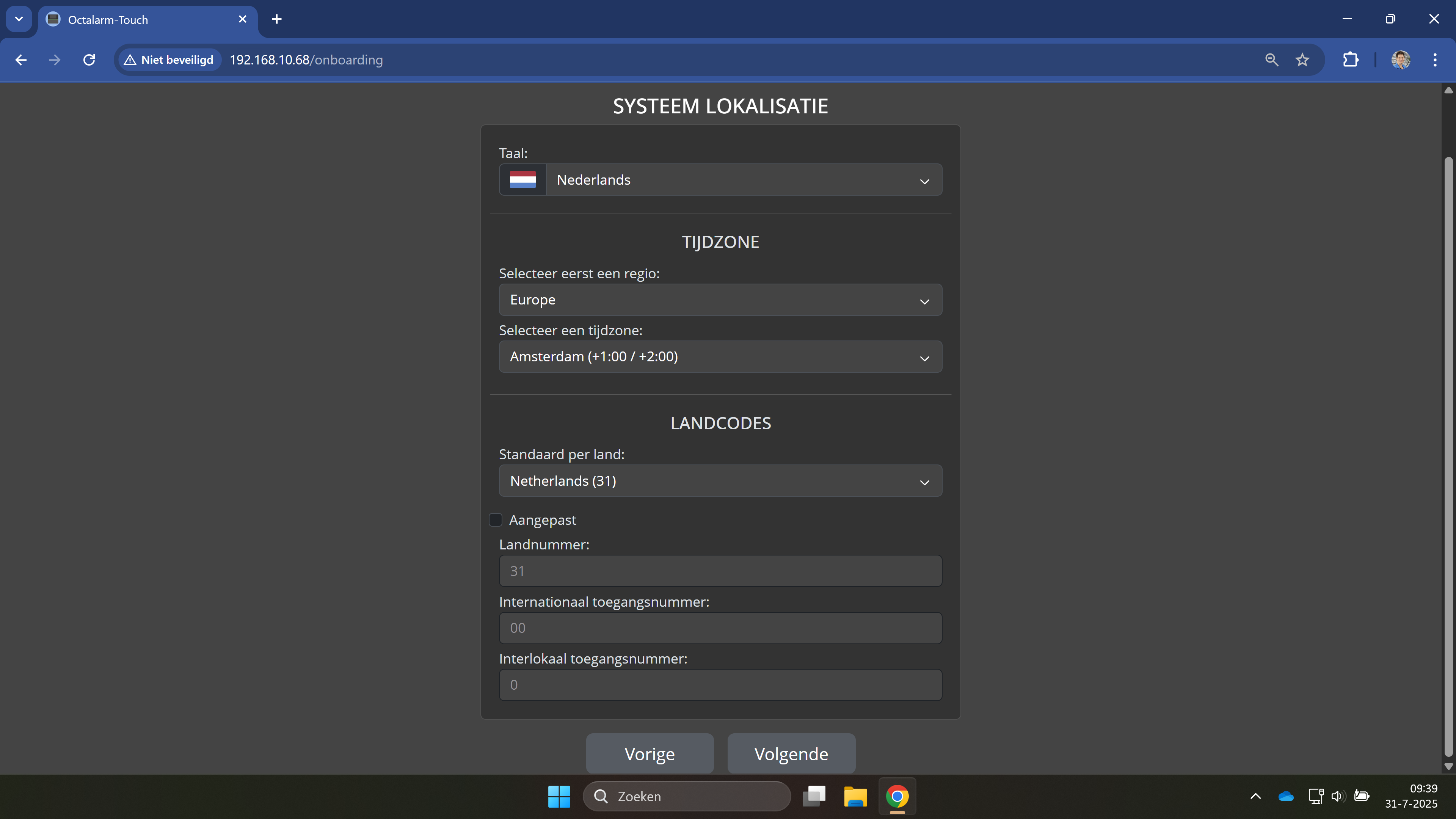The width and height of the screenshot is (1456, 819).
Task: Open the Amsterdam timezone dropdown
Action: pos(720,357)
